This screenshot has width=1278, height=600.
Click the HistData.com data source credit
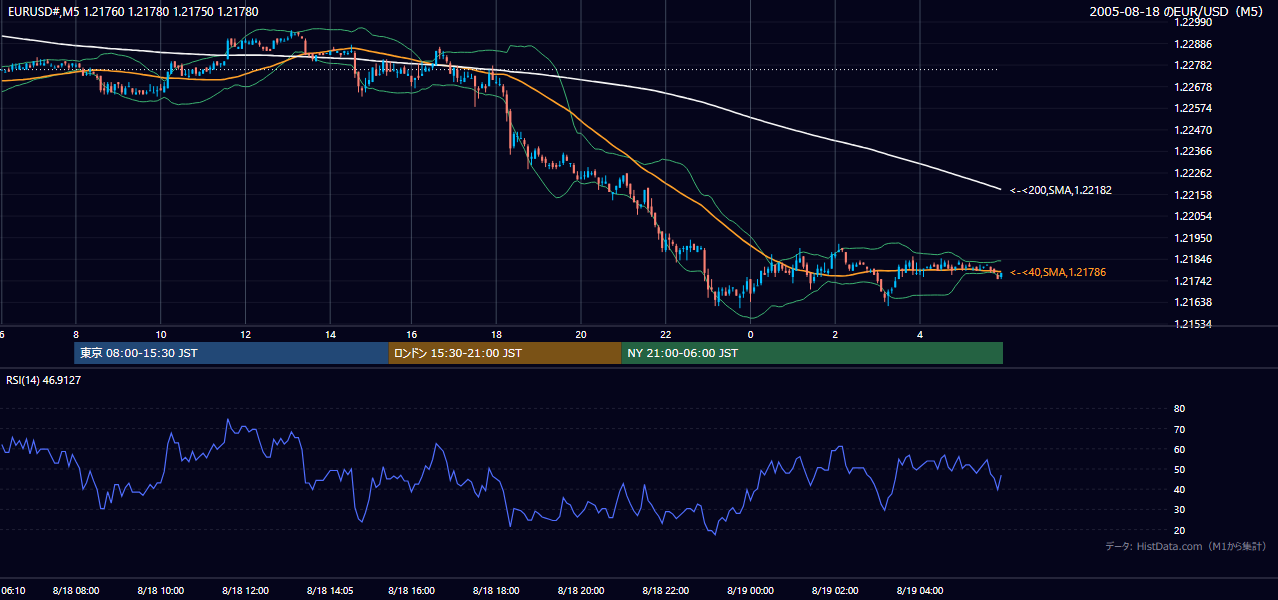coord(1185,546)
